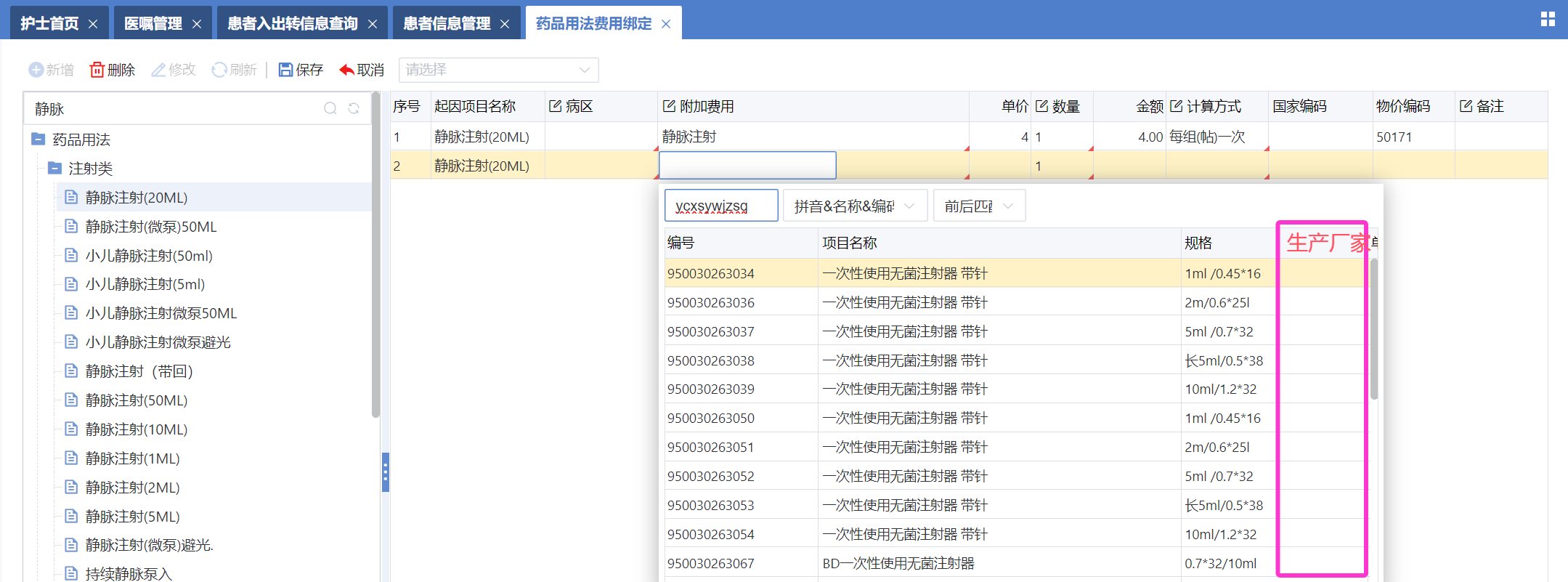This screenshot has height=582, width=1568.
Task: Click document icon of 小儿静脉注射(50ml)
Action: tap(71, 255)
